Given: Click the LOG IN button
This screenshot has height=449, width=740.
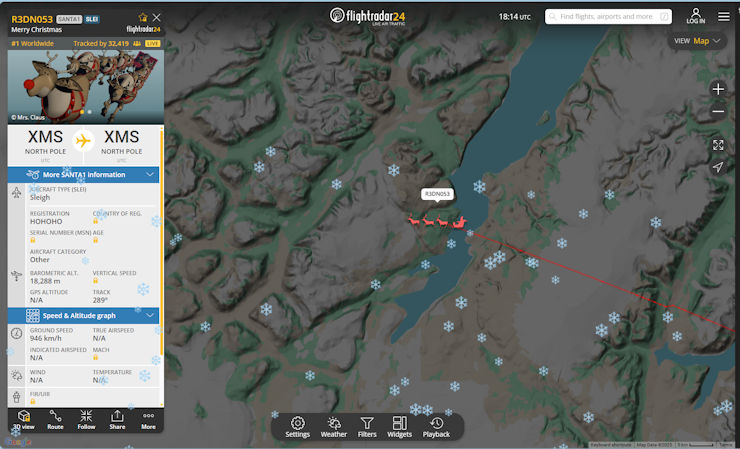Looking at the screenshot, I should pyautogui.click(x=696, y=16).
